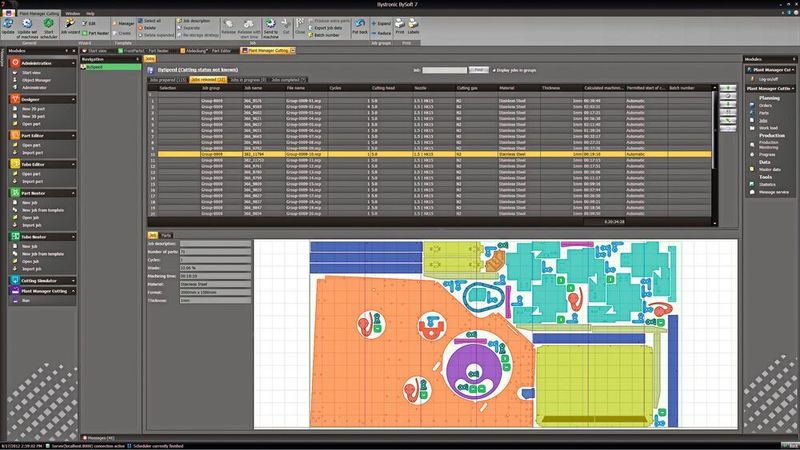Select the Jobs prepared tab
The height and width of the screenshot is (450, 800).
pos(167,80)
